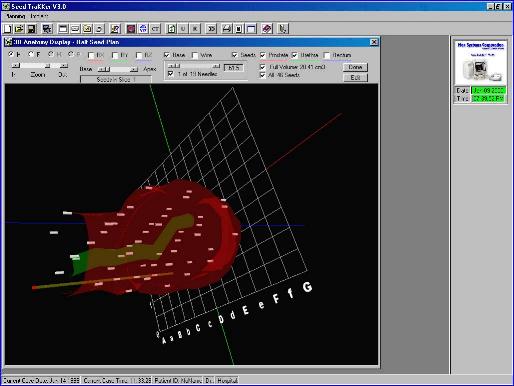The image size is (514, 386).
Task: Enable the RY rotation checkbox
Action: pyautogui.click(x=115, y=55)
